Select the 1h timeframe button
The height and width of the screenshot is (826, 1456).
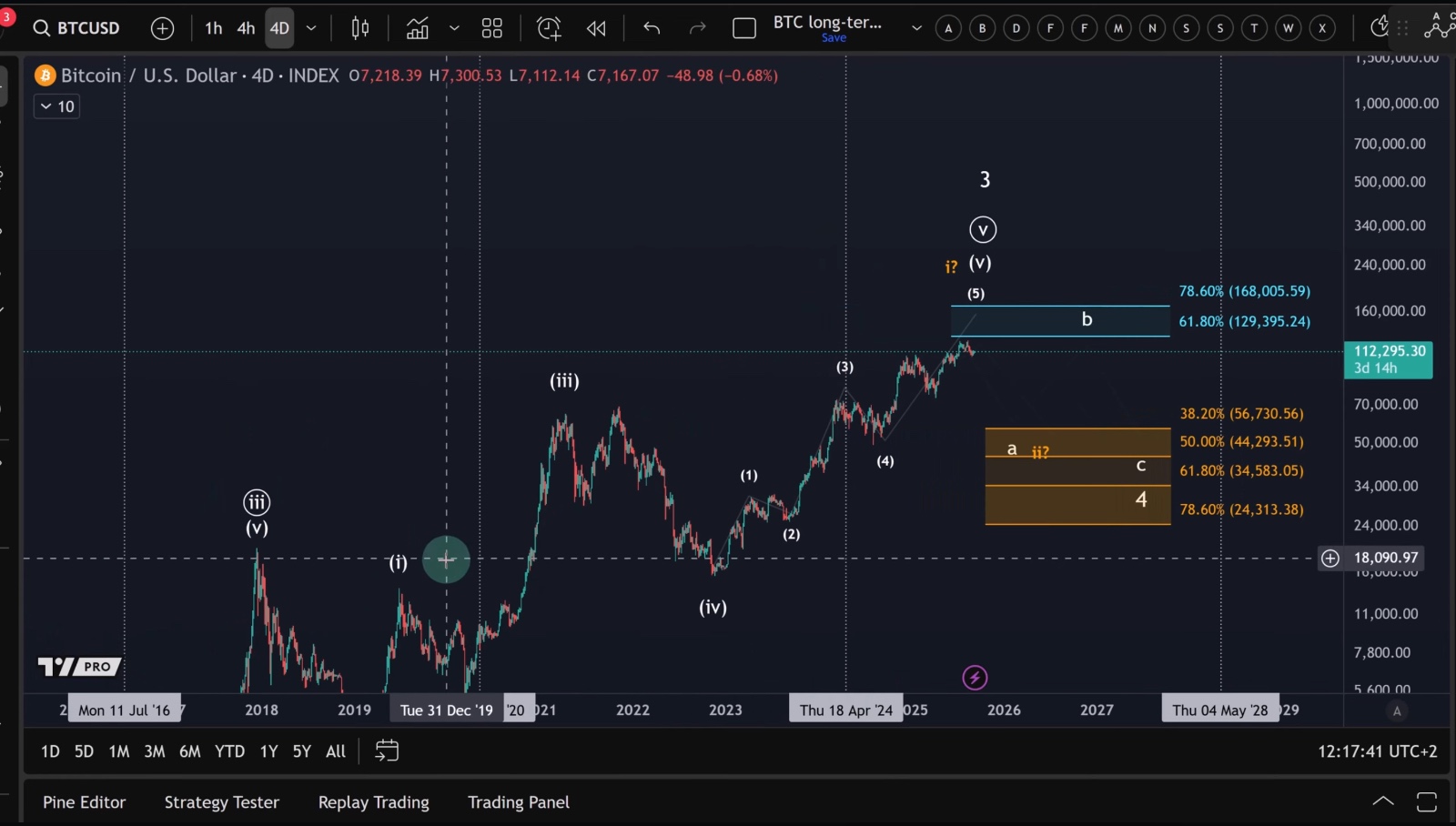[x=214, y=28]
